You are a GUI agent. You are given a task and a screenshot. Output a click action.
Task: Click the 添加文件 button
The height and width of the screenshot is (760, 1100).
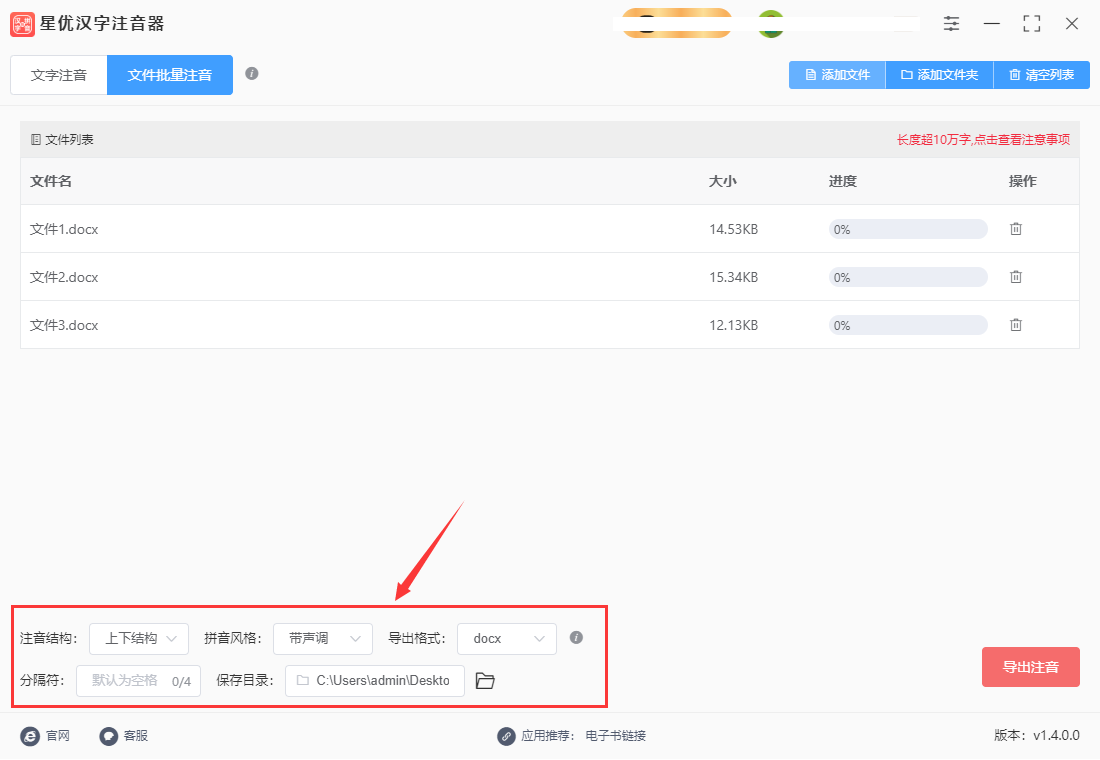click(837, 75)
